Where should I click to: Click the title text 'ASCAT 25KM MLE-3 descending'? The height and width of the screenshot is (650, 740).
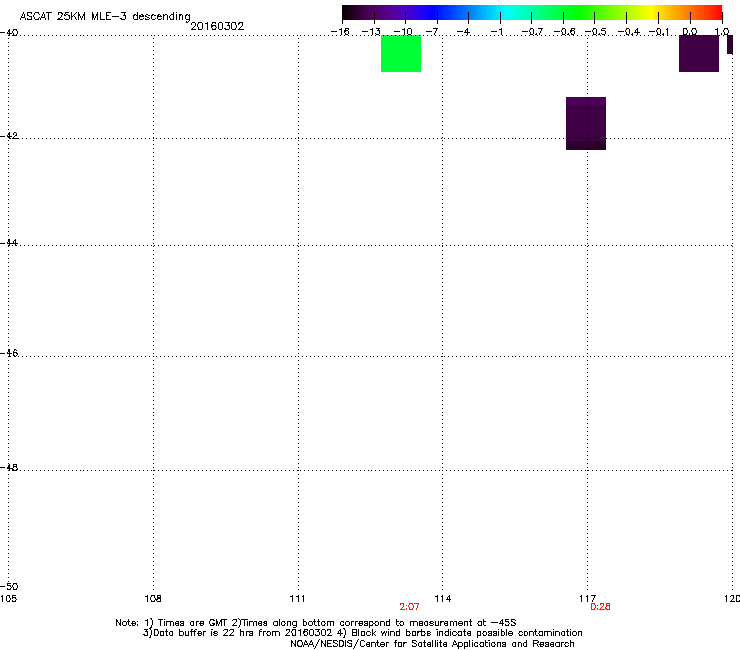click(105, 17)
